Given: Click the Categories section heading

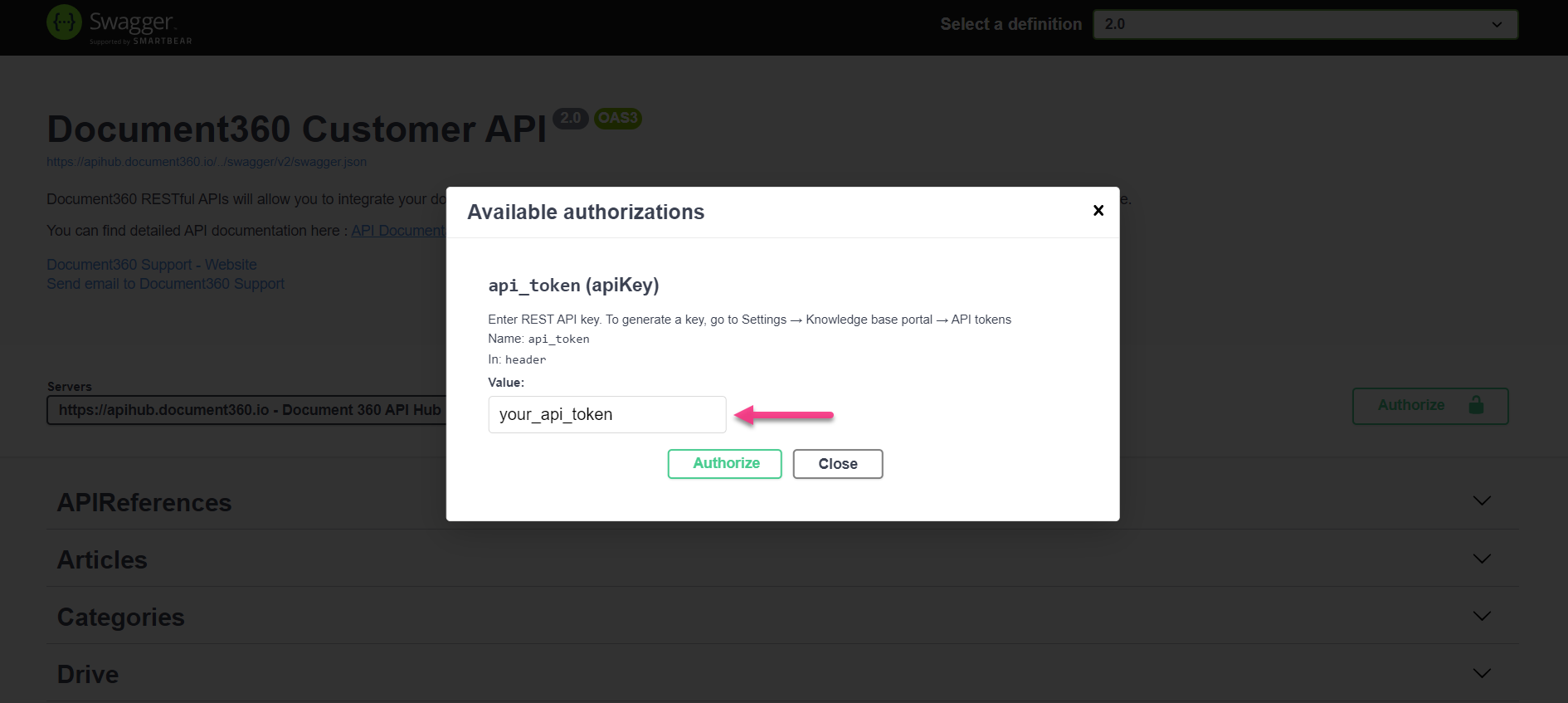Looking at the screenshot, I should pos(121,618).
